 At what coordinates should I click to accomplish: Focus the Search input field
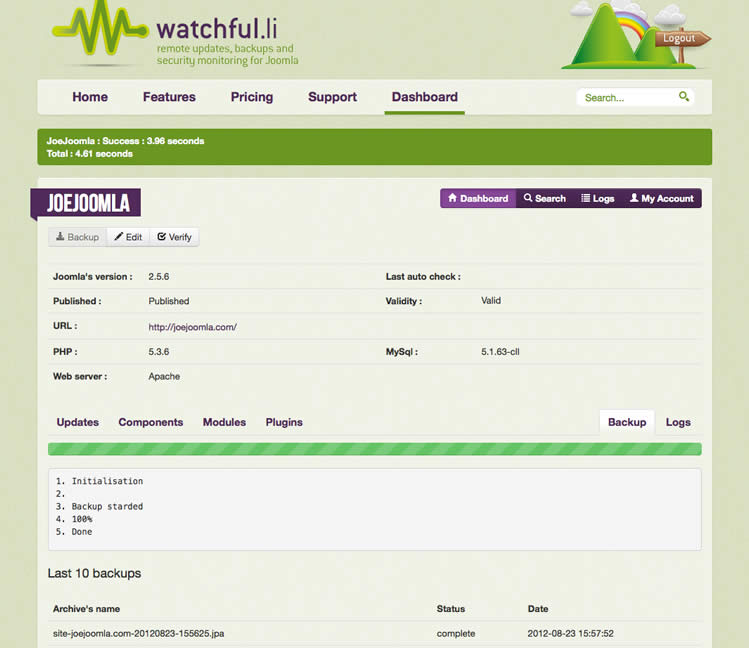tap(626, 98)
